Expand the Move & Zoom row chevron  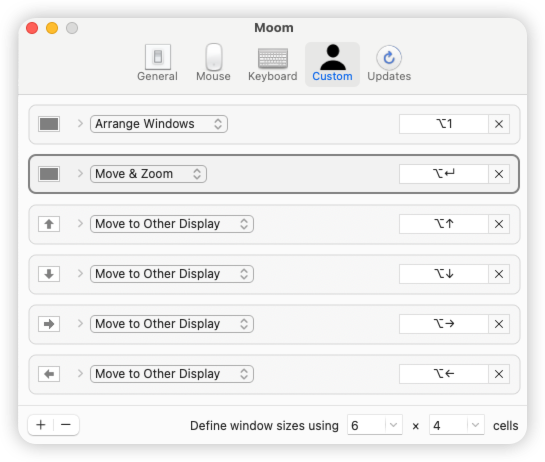point(80,174)
